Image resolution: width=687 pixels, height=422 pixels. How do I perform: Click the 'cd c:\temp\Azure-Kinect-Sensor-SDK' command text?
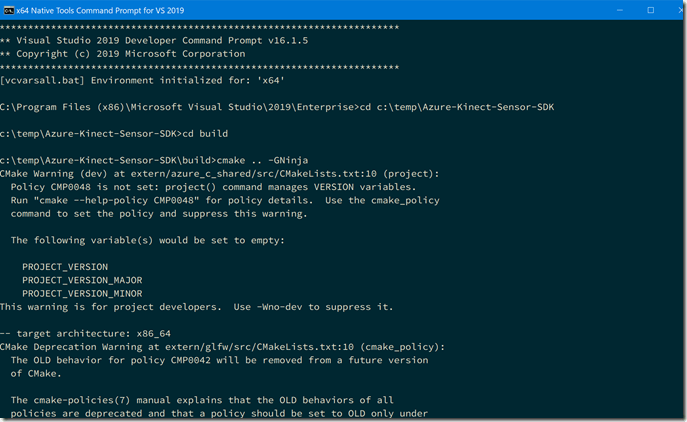pyautogui.click(x=465, y=105)
